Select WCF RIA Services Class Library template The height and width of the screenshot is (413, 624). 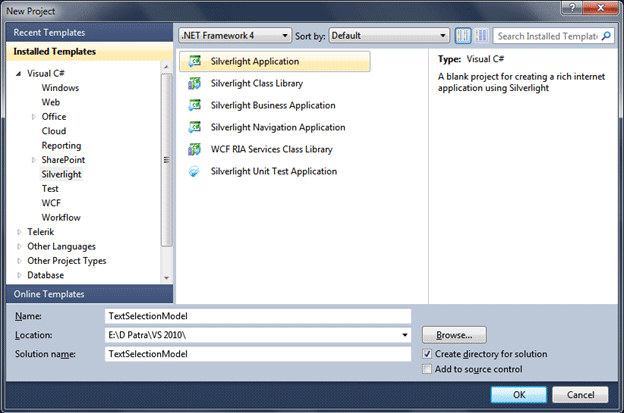pos(271,149)
